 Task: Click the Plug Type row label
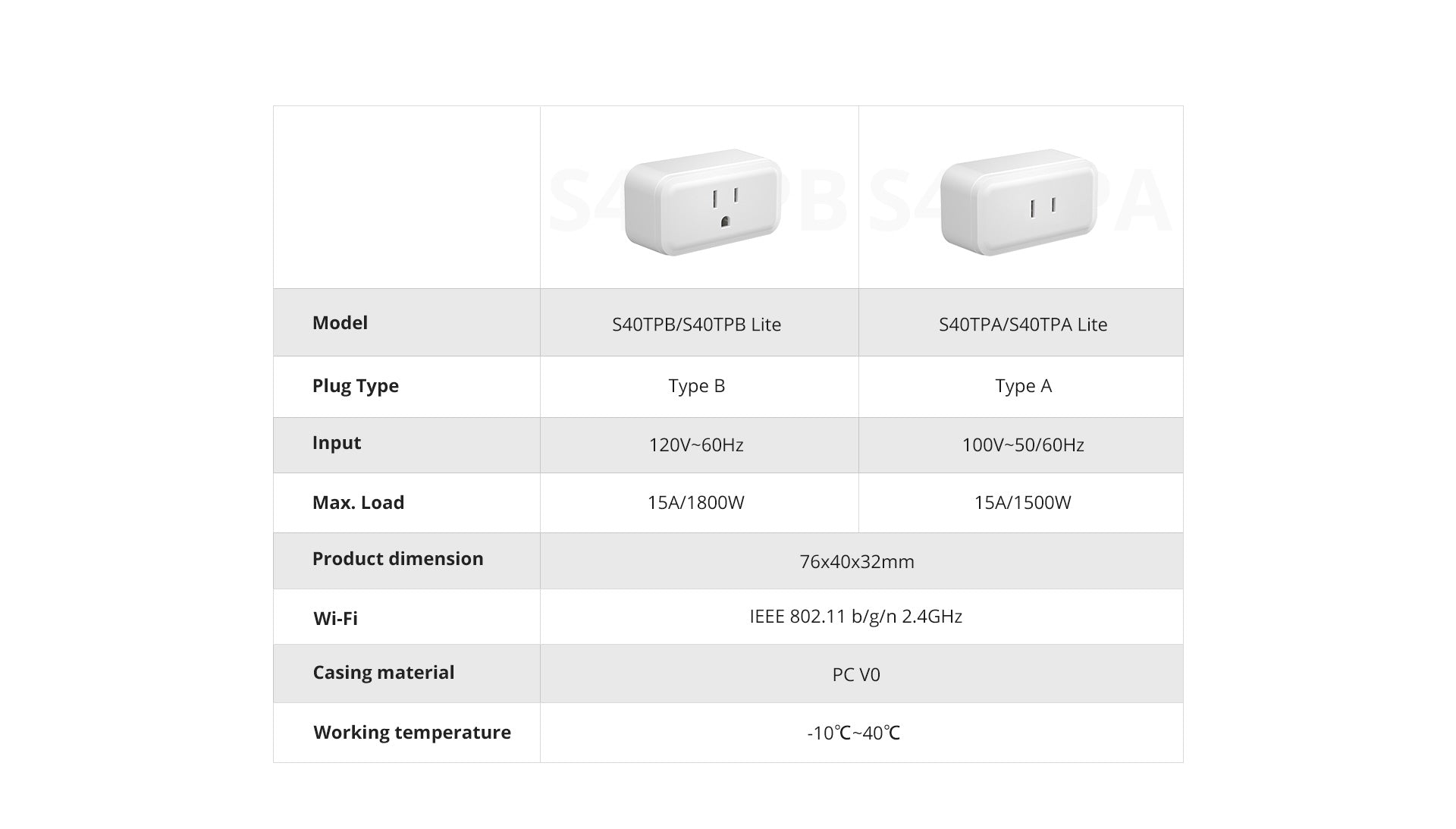click(x=355, y=385)
